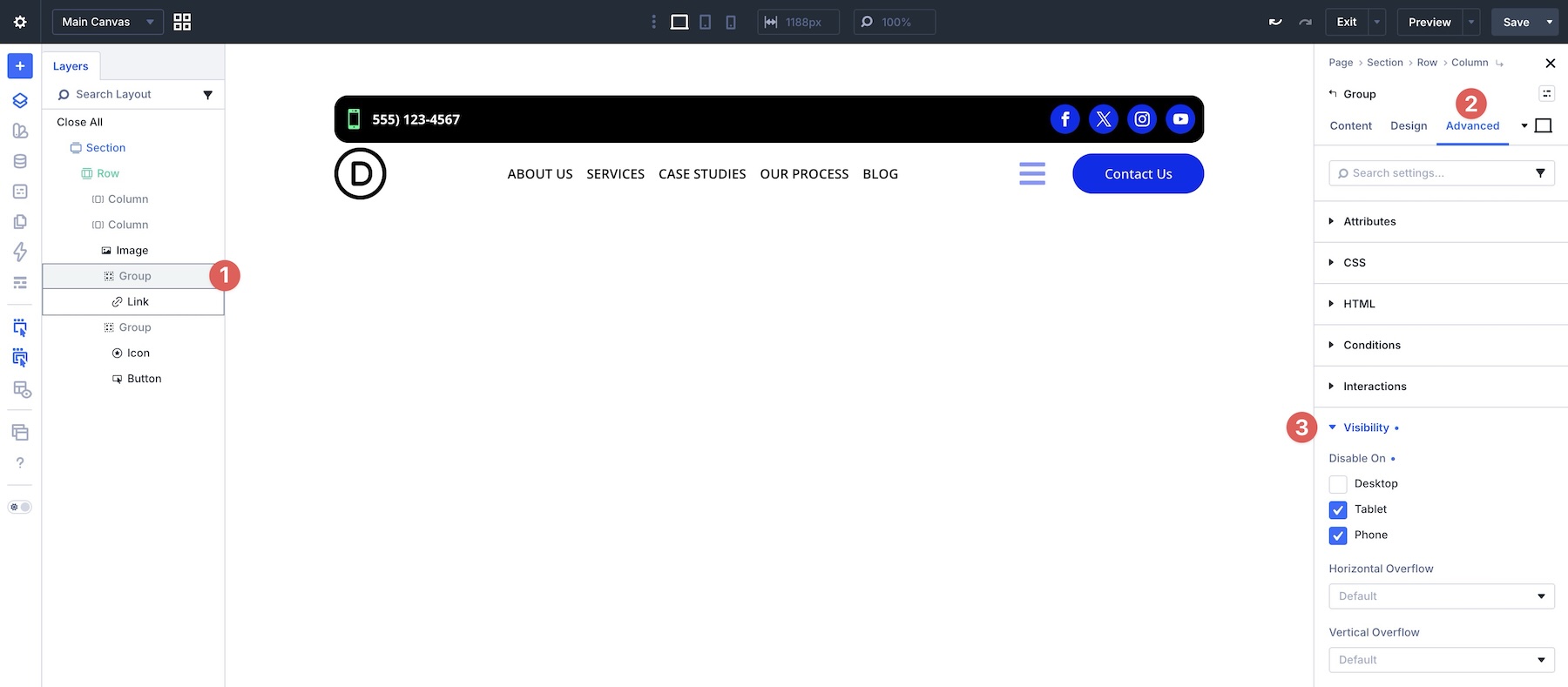Open the Vertical Overflow dropdown
Screen dimensions: 1568x687
[1442, 660]
